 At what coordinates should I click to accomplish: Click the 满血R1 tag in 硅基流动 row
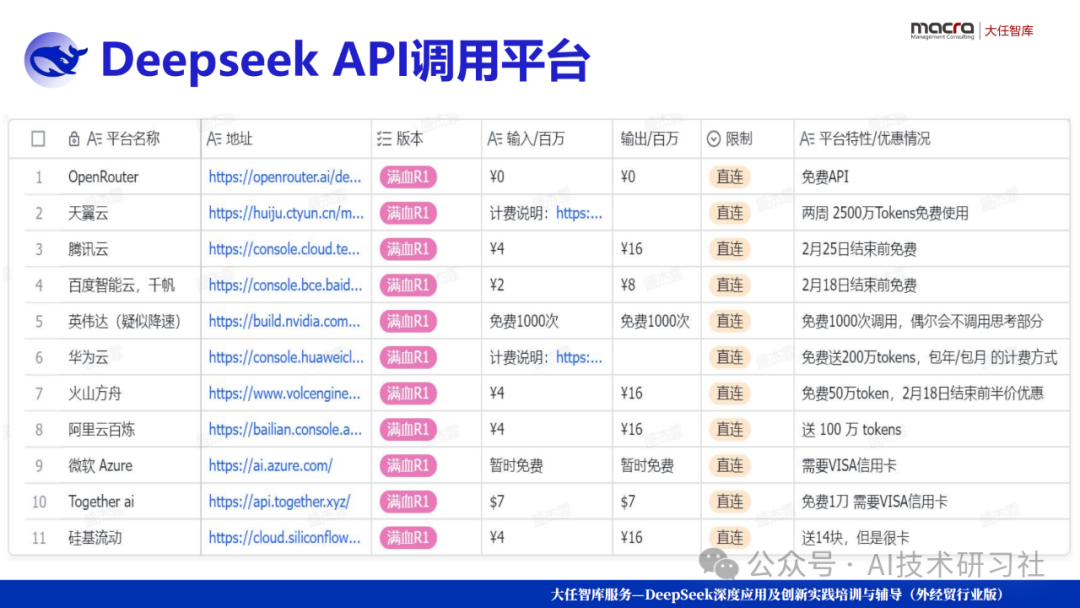(x=408, y=538)
